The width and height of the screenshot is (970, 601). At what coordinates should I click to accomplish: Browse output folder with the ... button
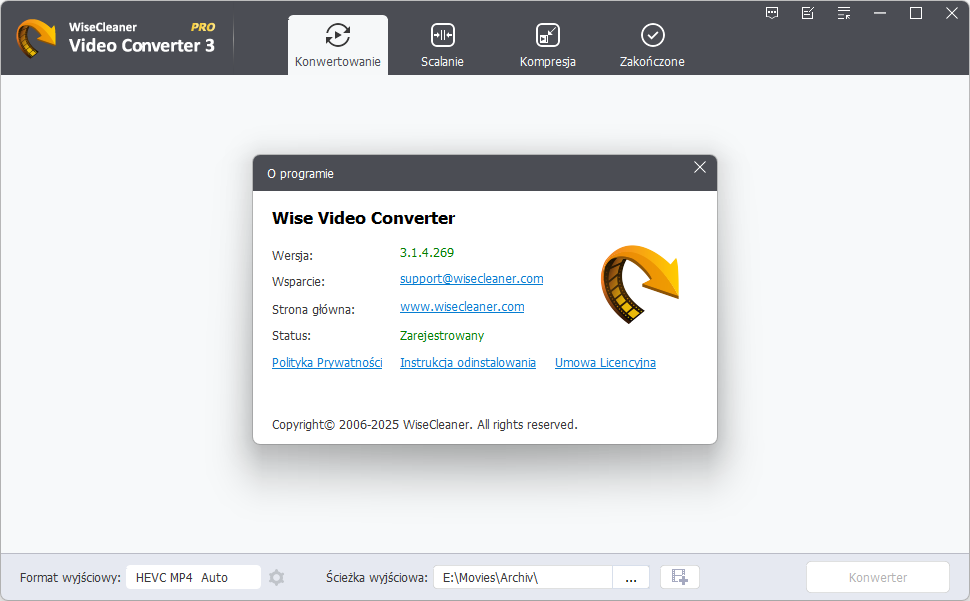631,578
